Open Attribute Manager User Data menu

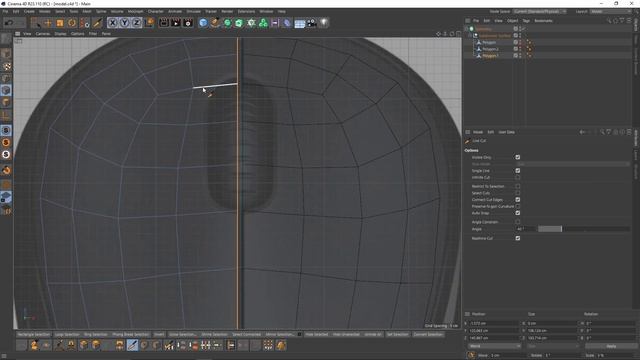[507, 132]
